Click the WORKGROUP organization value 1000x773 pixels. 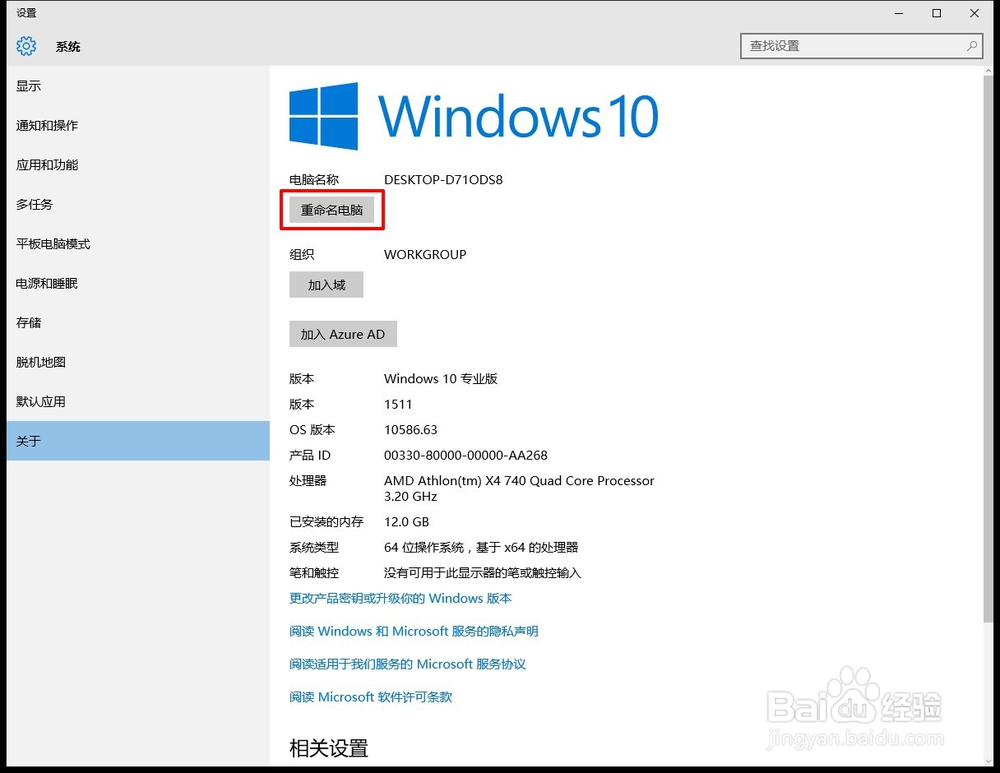point(425,254)
